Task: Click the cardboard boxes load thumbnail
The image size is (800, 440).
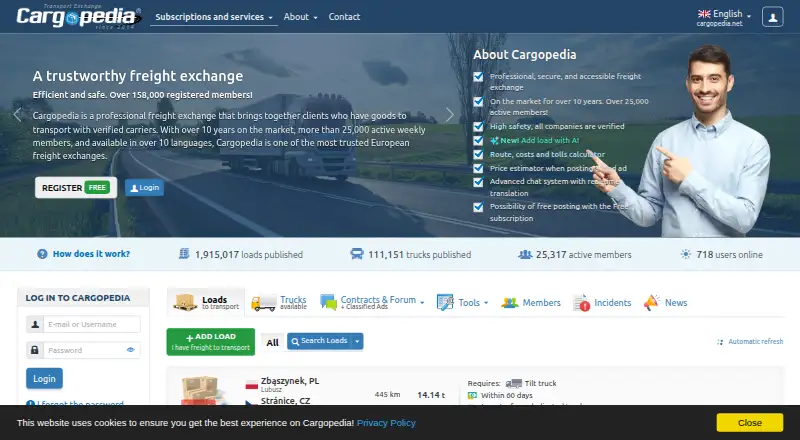Action: point(204,391)
